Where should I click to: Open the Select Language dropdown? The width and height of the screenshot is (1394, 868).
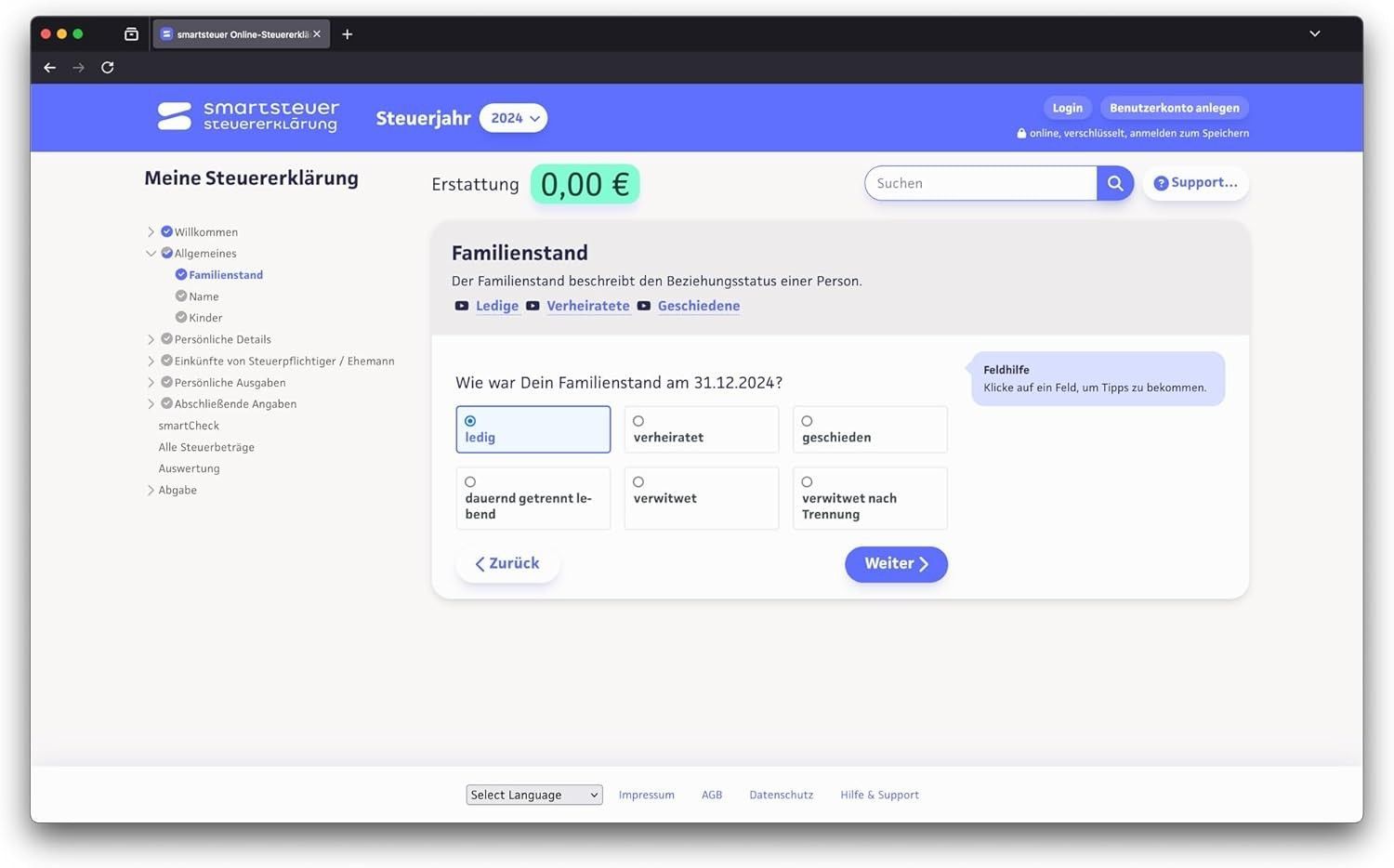point(533,795)
